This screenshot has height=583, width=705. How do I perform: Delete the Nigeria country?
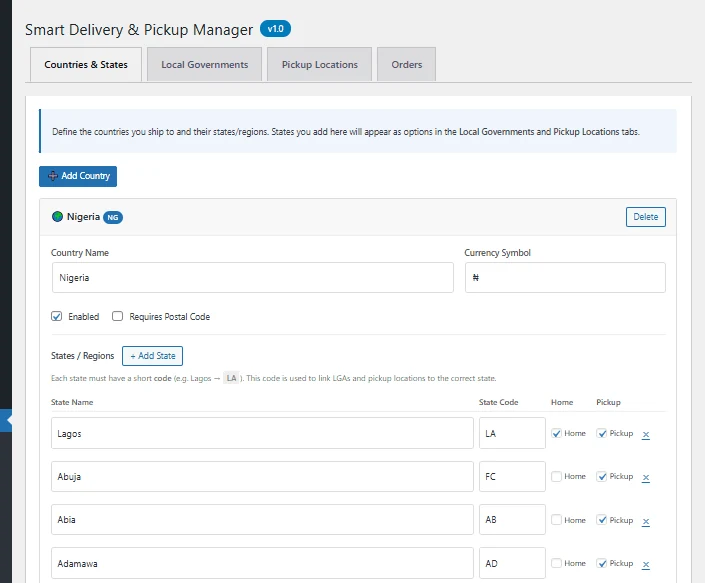tap(646, 217)
